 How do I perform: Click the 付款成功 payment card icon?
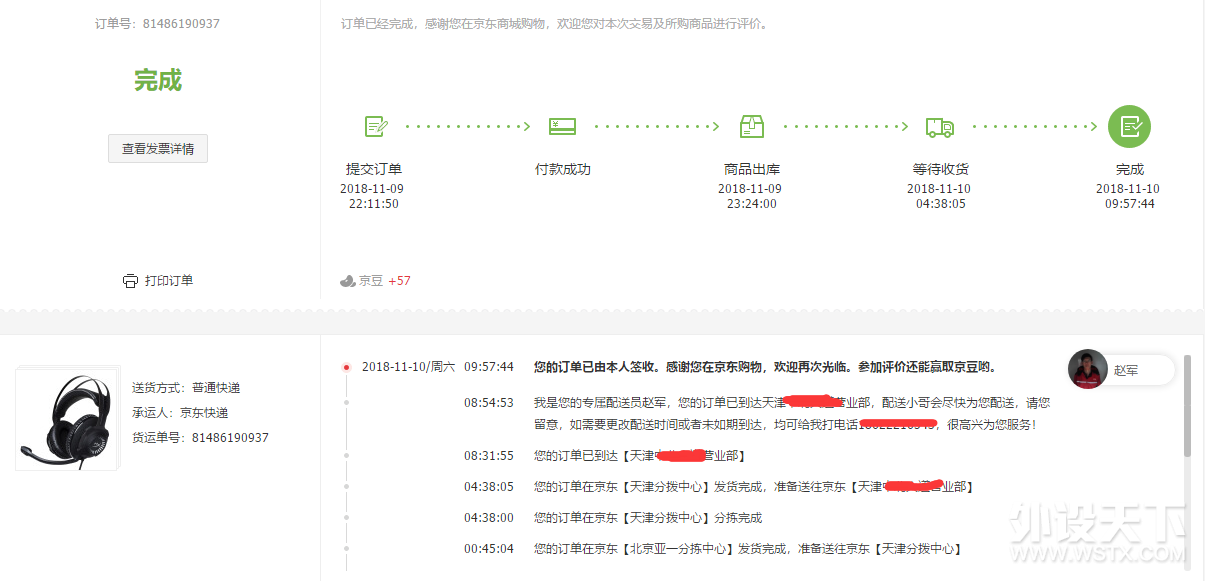click(x=562, y=127)
